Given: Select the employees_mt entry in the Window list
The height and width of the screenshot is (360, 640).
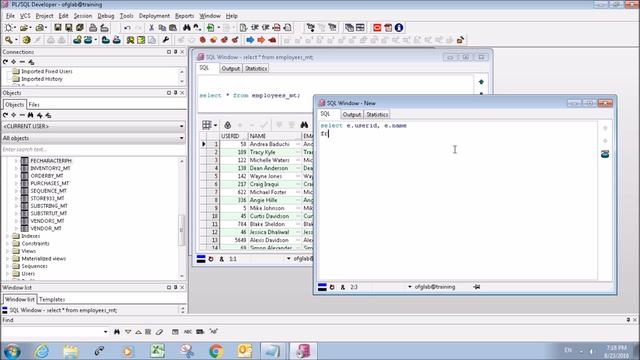Looking at the screenshot, I should click(x=63, y=310).
